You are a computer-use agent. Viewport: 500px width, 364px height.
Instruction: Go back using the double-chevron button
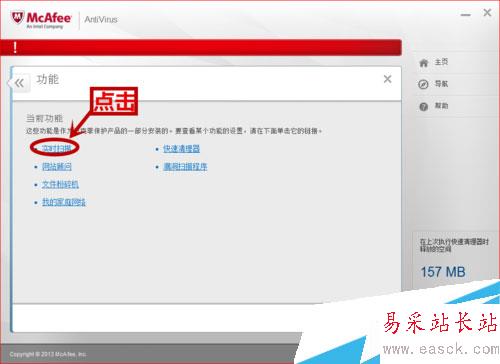[x=20, y=83]
